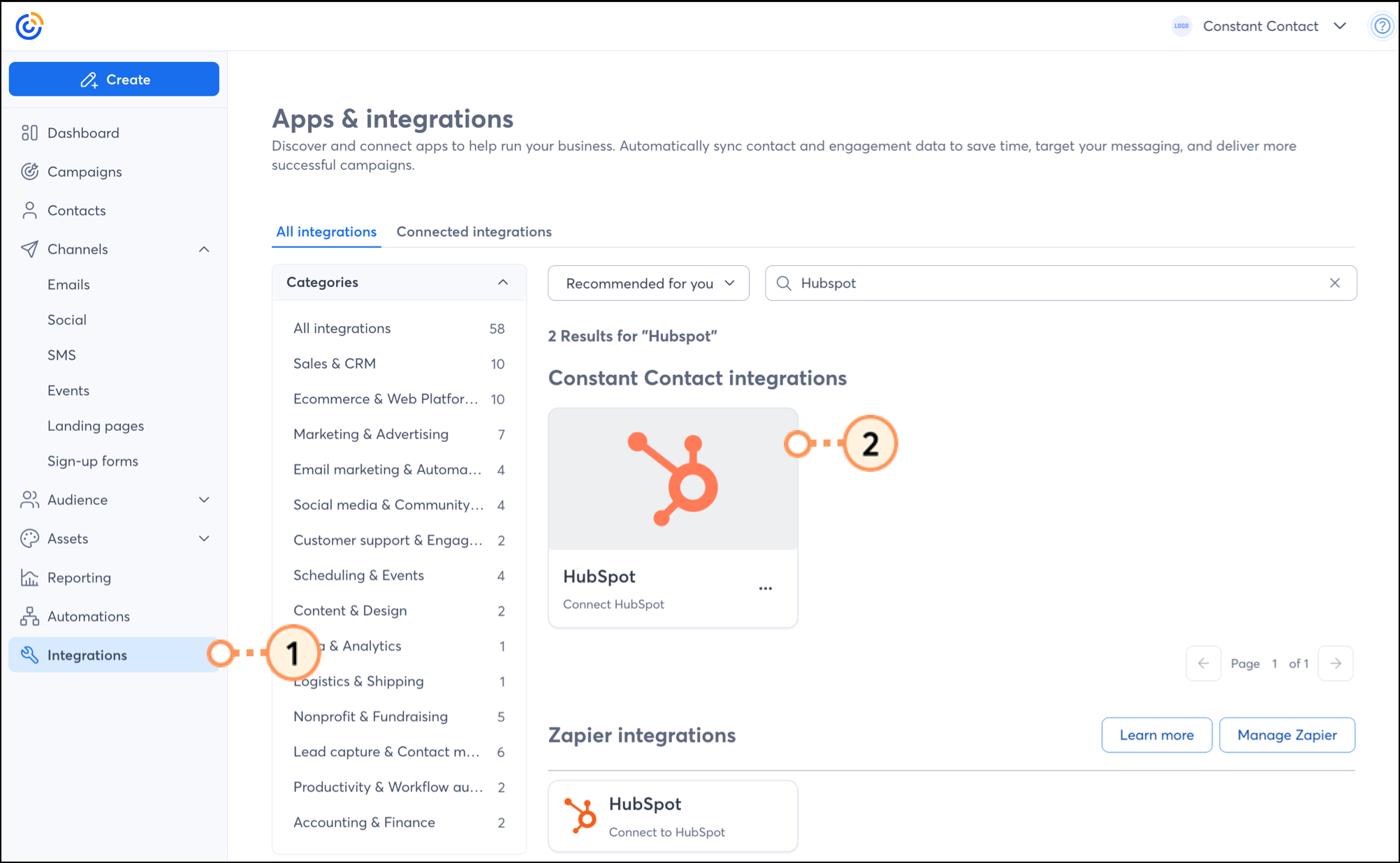Click the Hubspot search input field
This screenshot has height=863, width=1400.
point(1048,283)
